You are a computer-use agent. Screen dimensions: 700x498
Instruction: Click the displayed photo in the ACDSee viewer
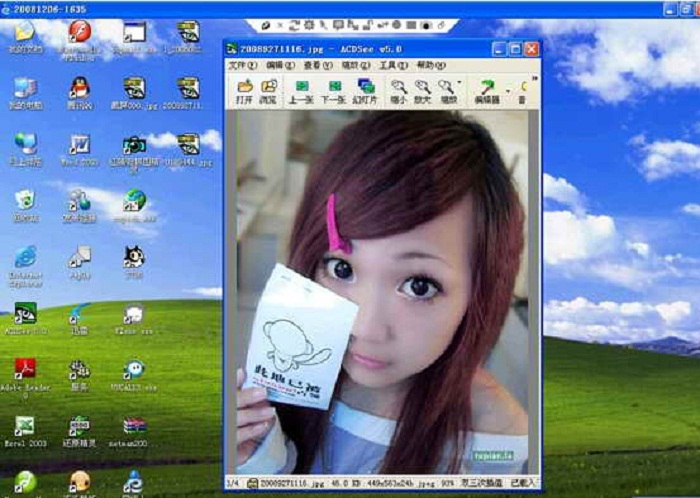pyautogui.click(x=382, y=292)
